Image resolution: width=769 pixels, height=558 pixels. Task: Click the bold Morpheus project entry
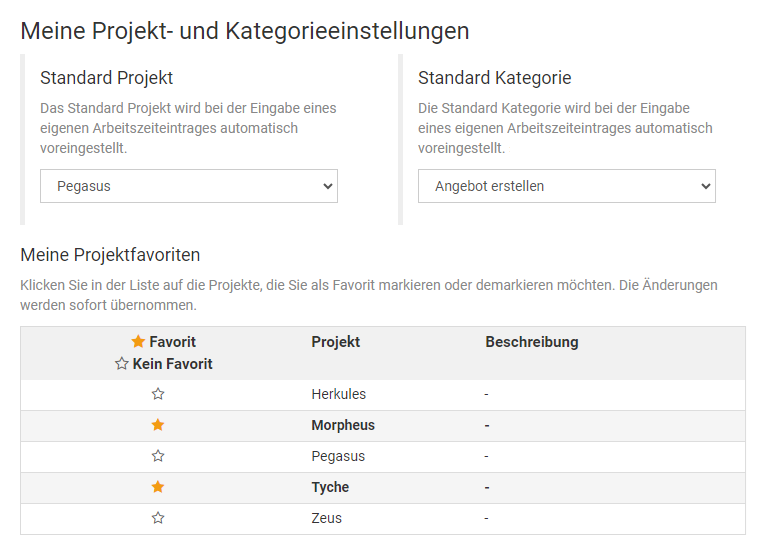(x=343, y=426)
